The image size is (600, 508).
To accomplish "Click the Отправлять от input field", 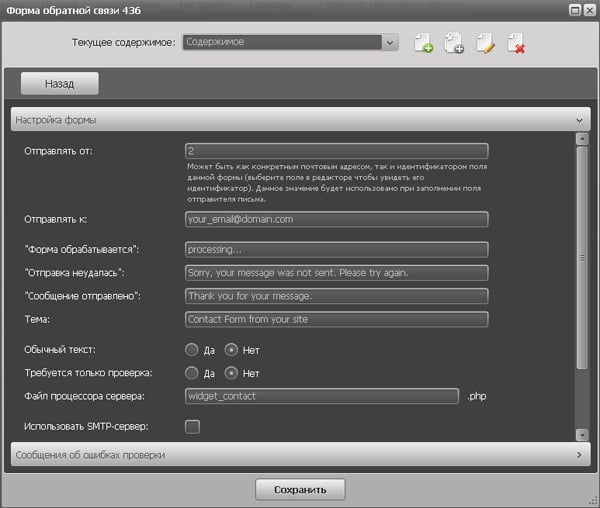I will tap(336, 151).
